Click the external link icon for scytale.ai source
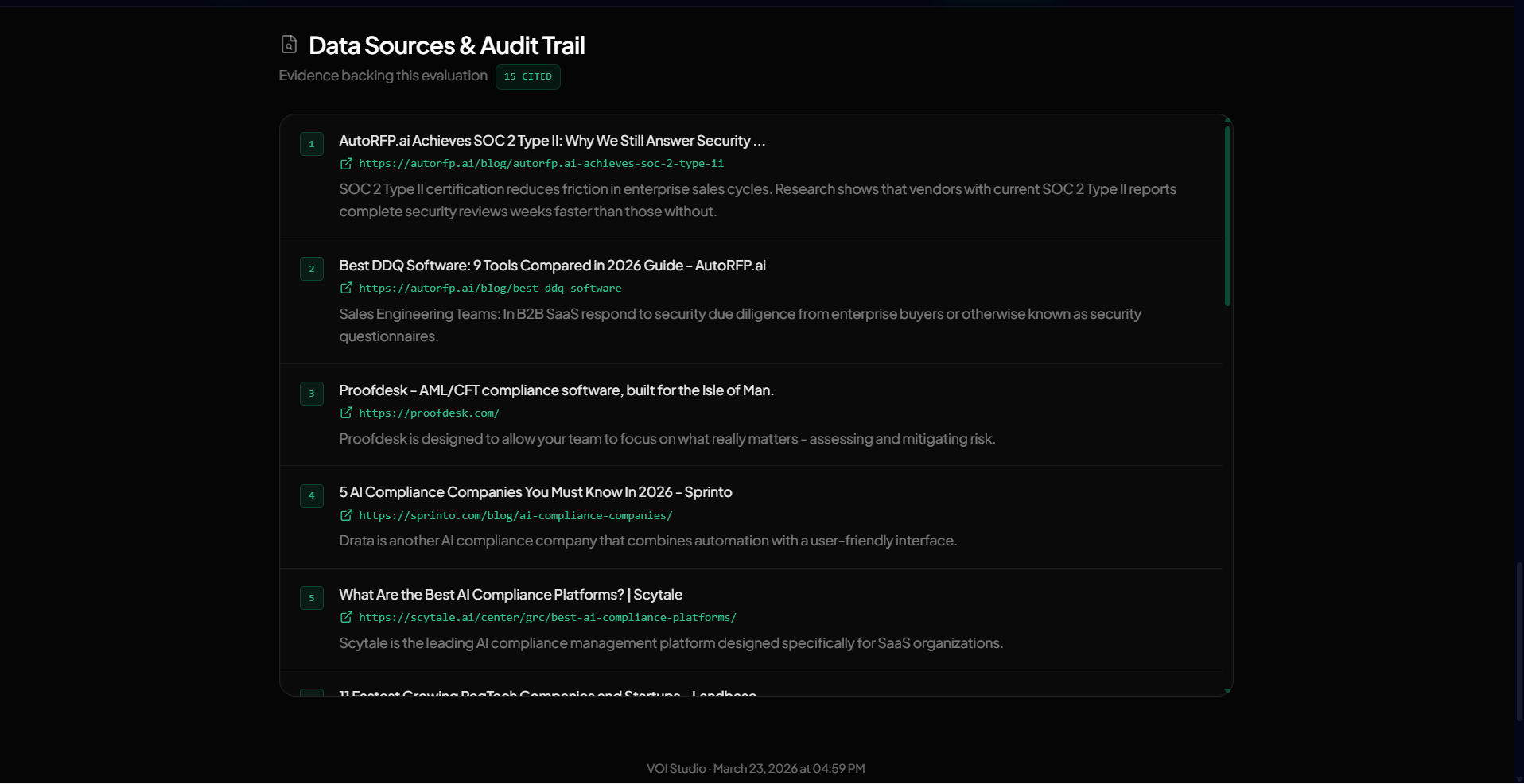This screenshot has width=1524, height=784. tap(347, 618)
